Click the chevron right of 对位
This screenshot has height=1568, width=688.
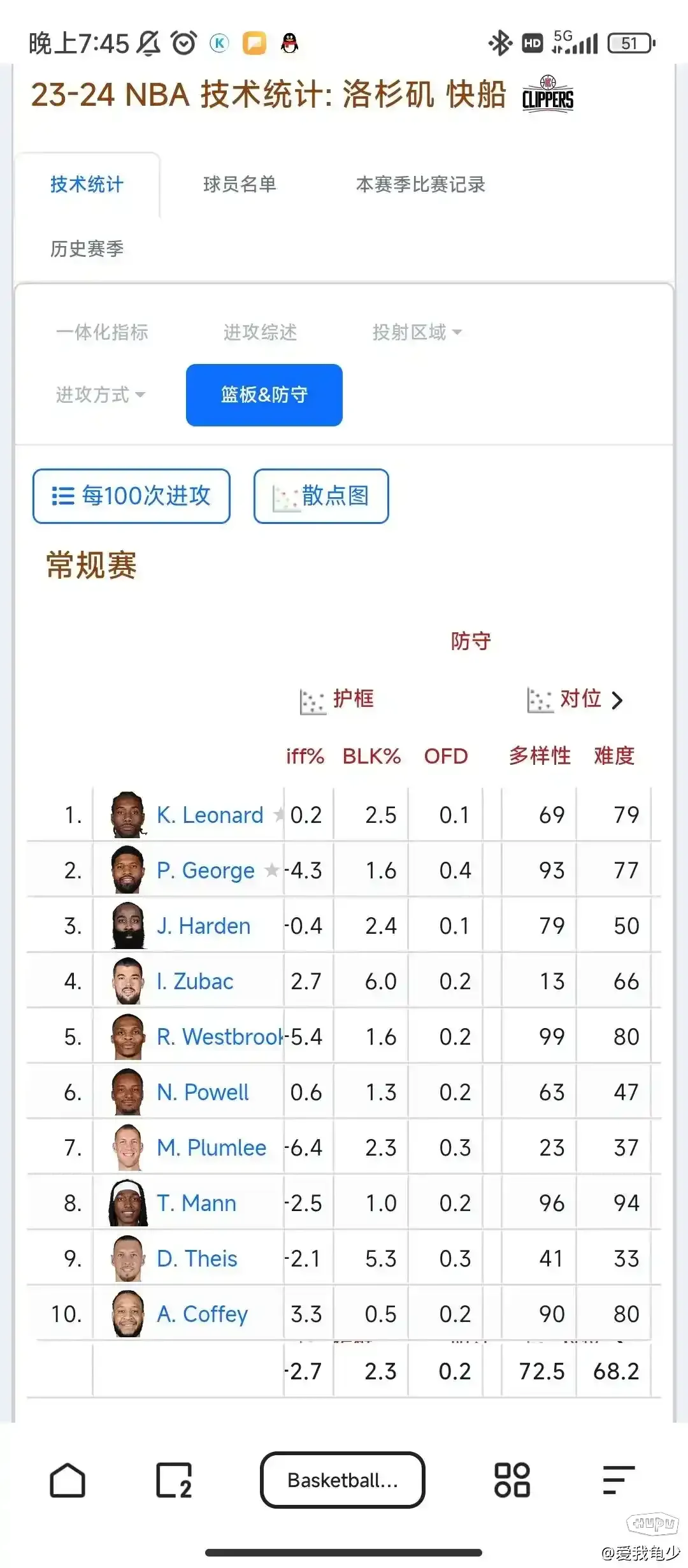pos(617,701)
